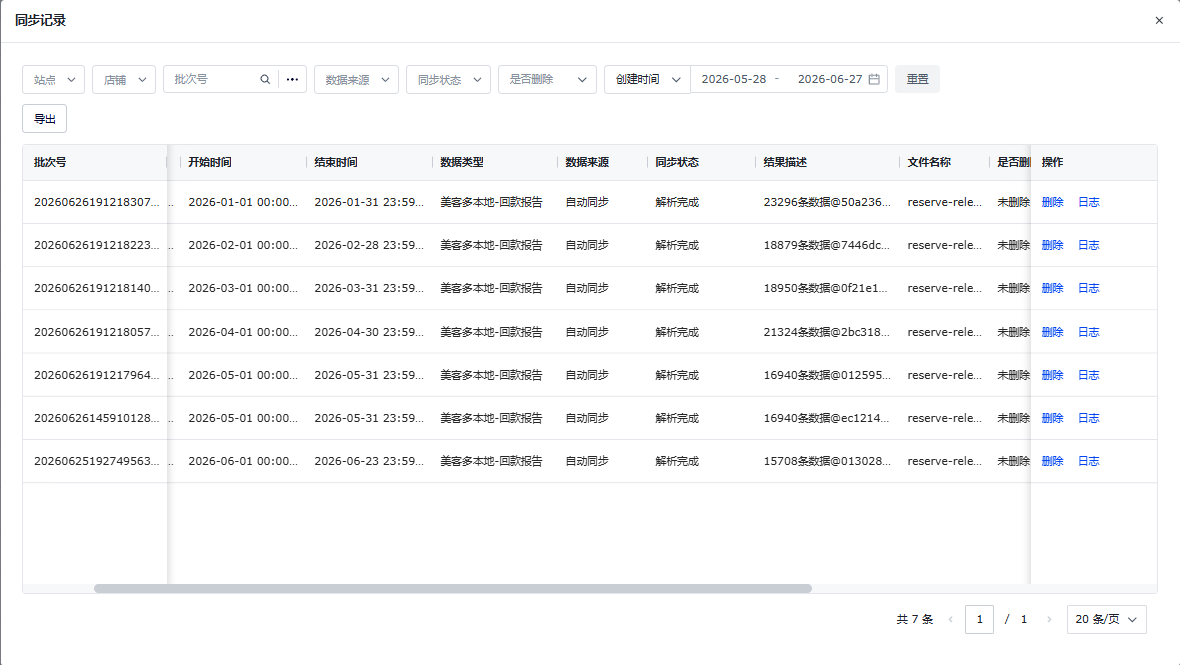Change the 创建时间 date type dropdown
The width and height of the screenshot is (1180, 665).
[x=647, y=79]
